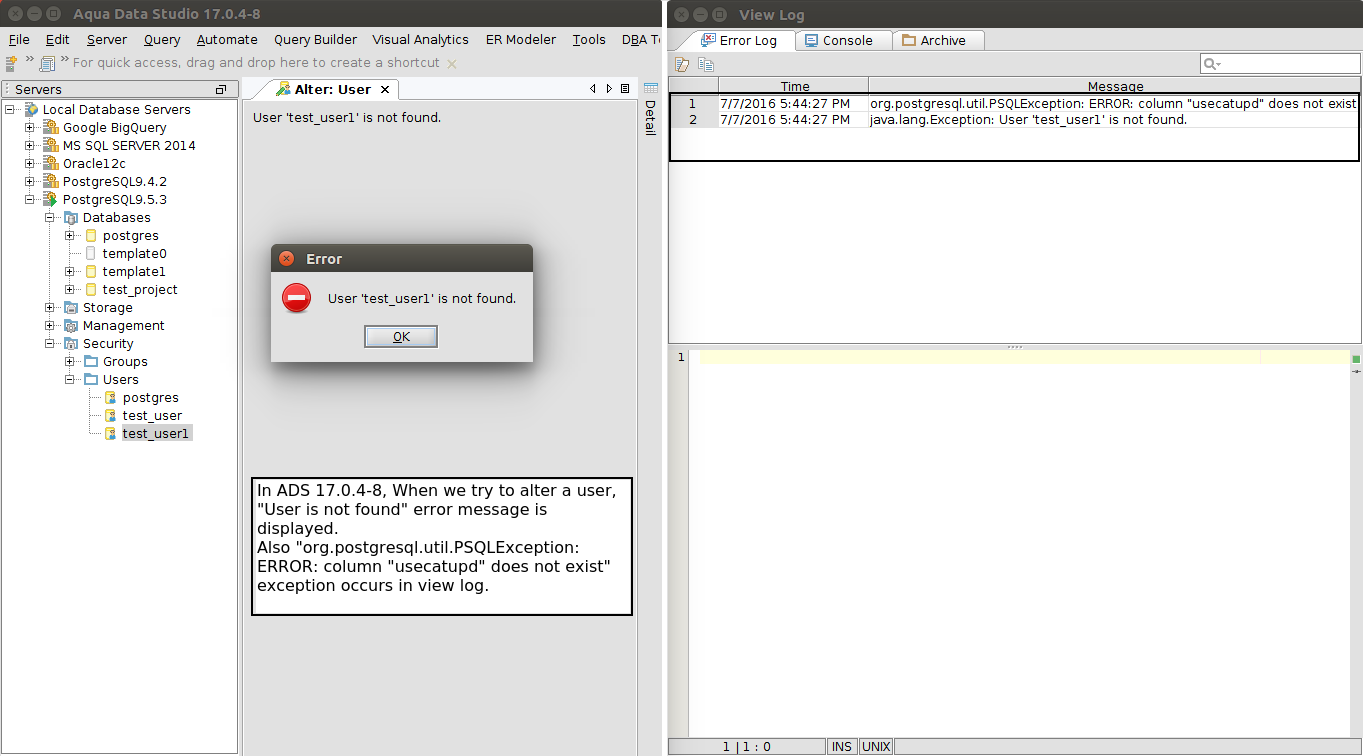This screenshot has height=756, width=1368.
Task: Collapse the Local Database Servers root node
Action: tap(10, 110)
